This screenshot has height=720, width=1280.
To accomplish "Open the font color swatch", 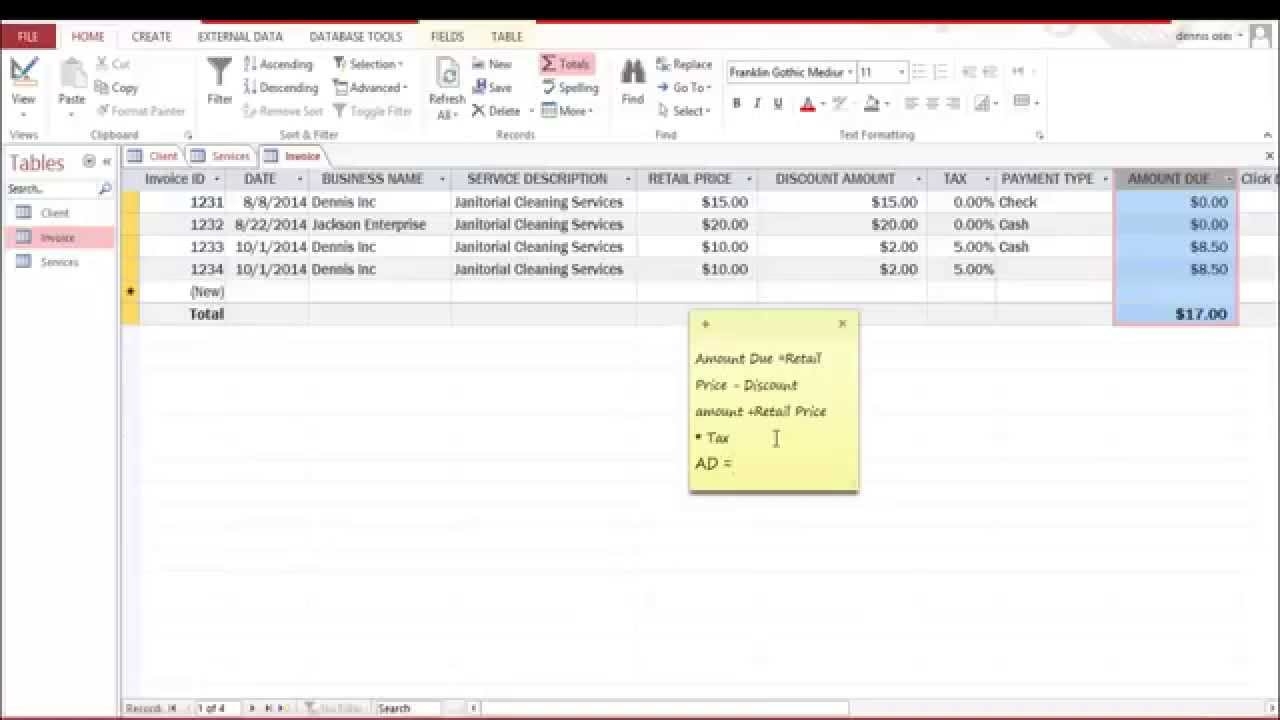I will click(x=806, y=103).
